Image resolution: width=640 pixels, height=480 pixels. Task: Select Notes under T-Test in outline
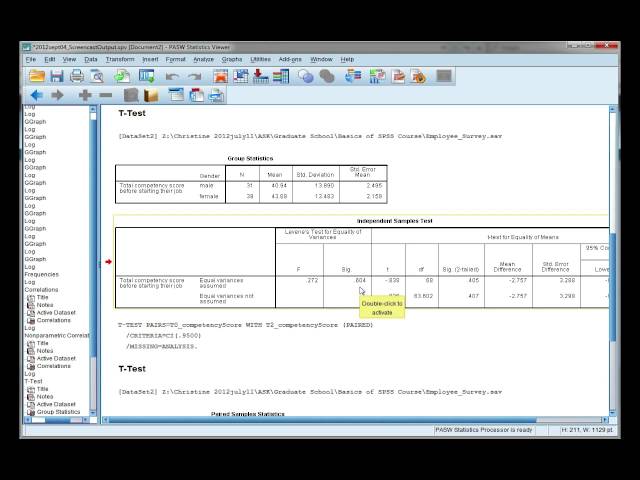click(x=45, y=397)
